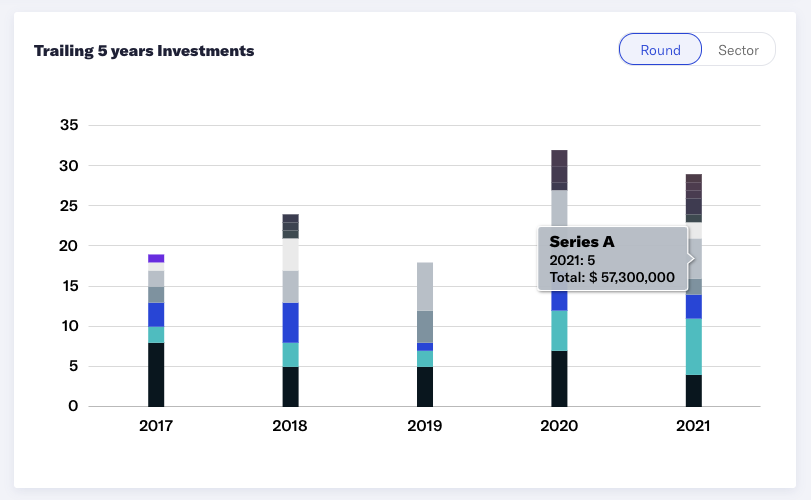
Task: Click the '2021: 5' tooltip line
Action: (x=572, y=260)
